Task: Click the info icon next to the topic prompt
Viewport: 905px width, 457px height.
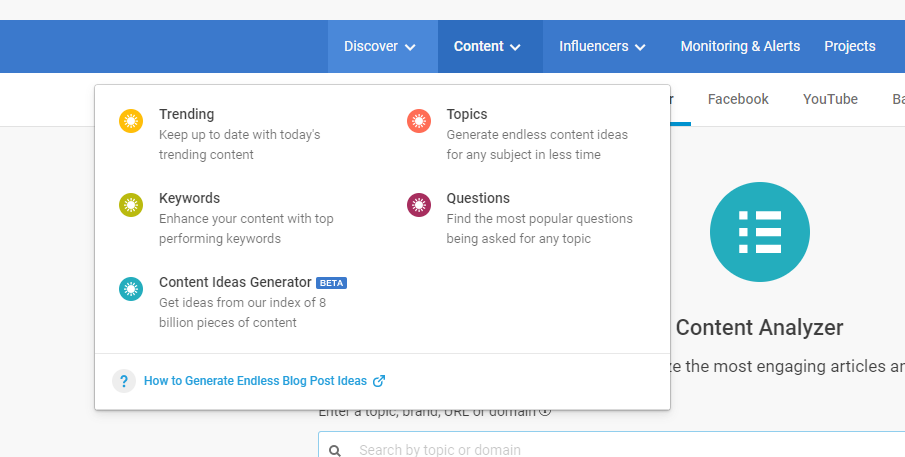Action: coord(545,411)
